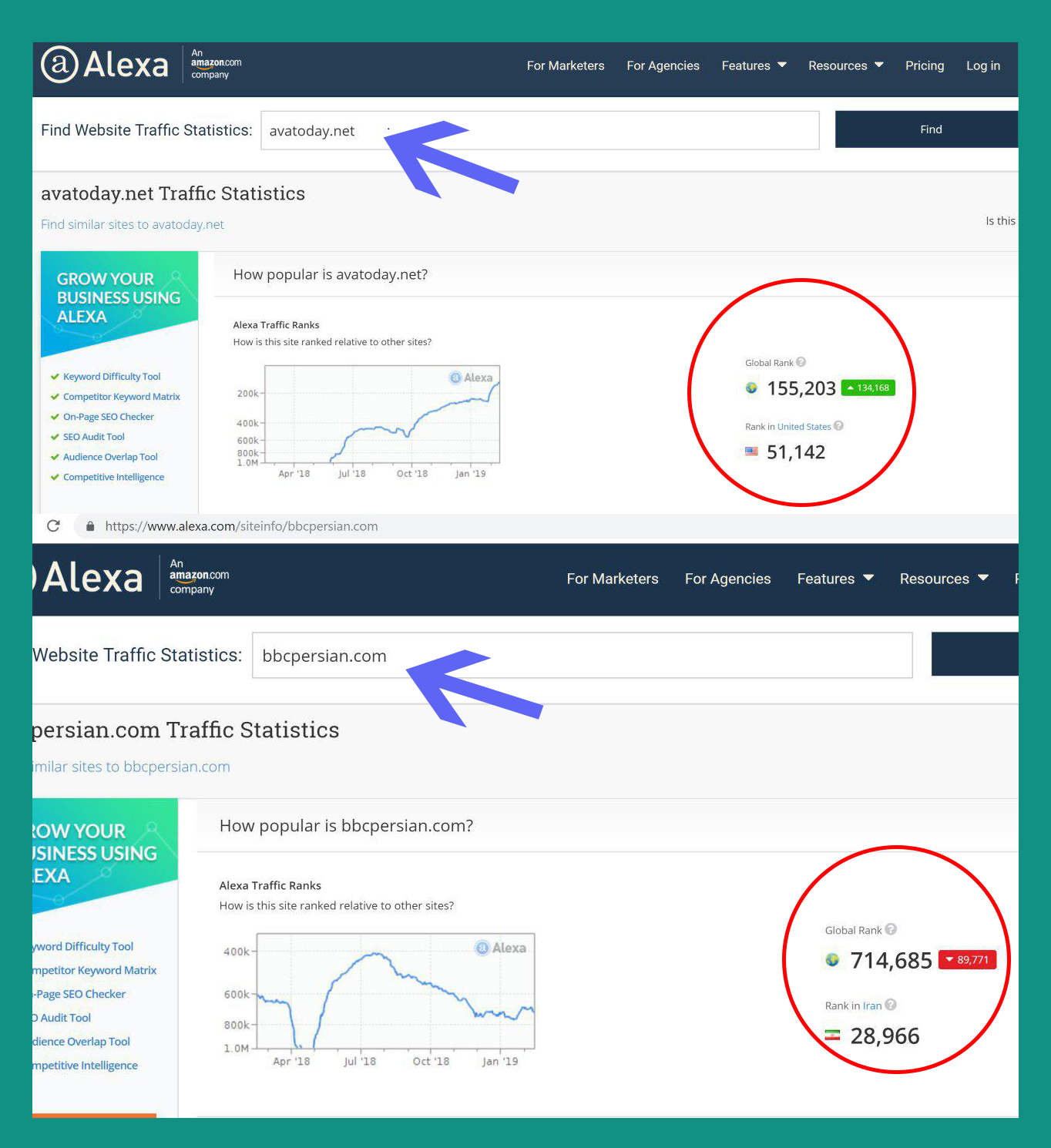
Task: Open the Pricing menu item
Action: [x=925, y=65]
